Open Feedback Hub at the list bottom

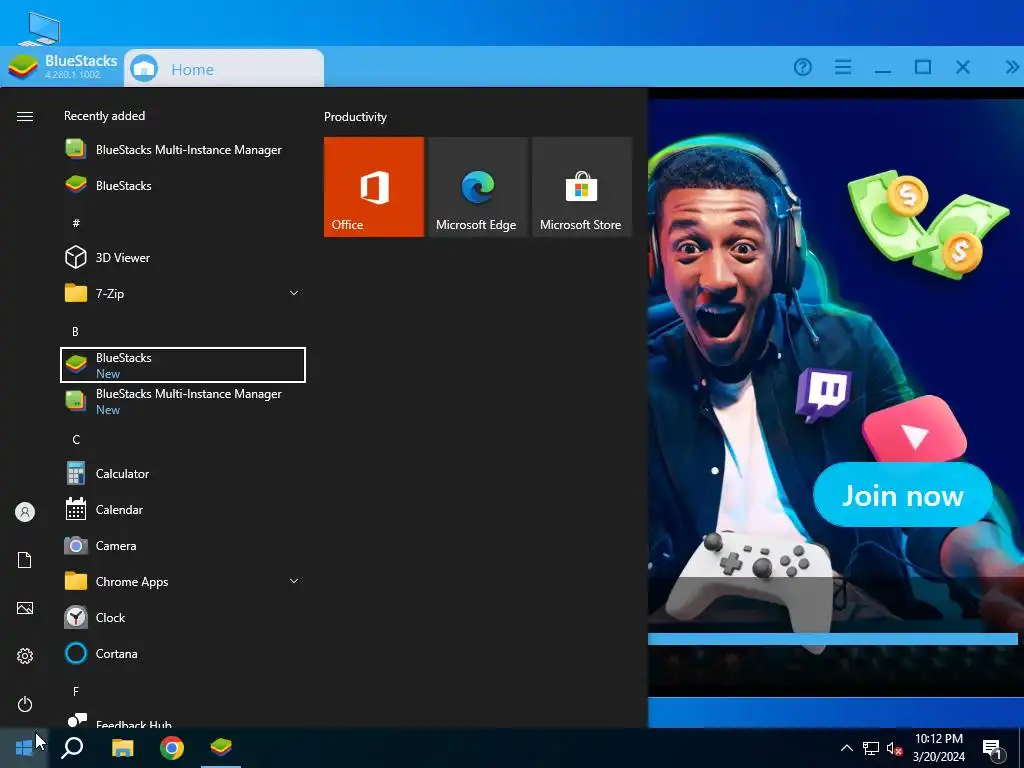(183, 720)
